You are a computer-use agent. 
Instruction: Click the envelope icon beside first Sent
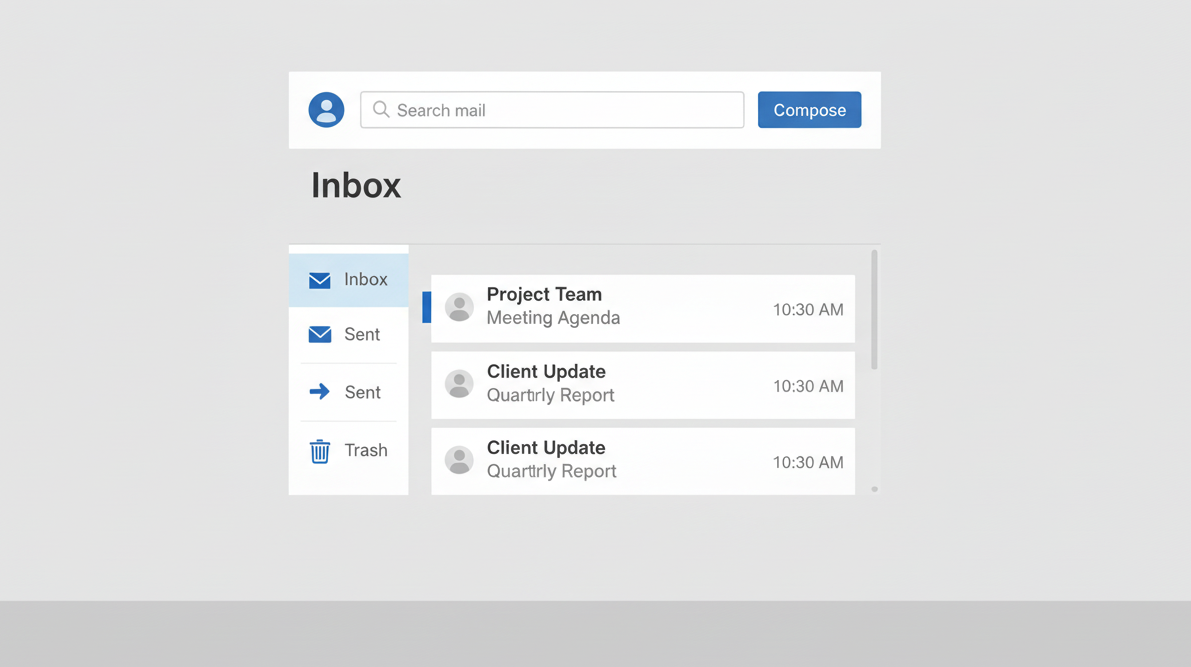tap(320, 334)
